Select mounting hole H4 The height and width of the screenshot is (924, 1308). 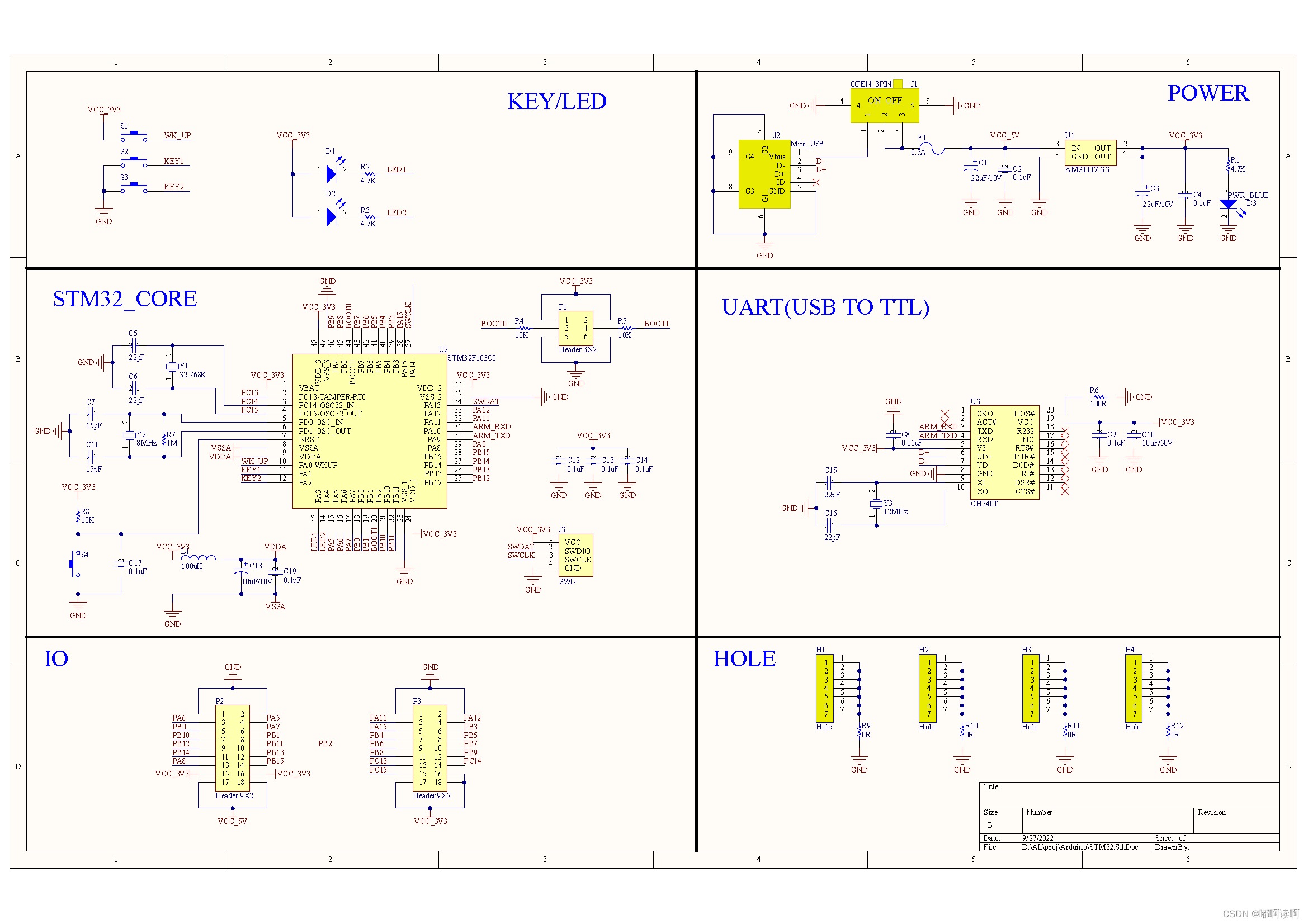click(1134, 688)
